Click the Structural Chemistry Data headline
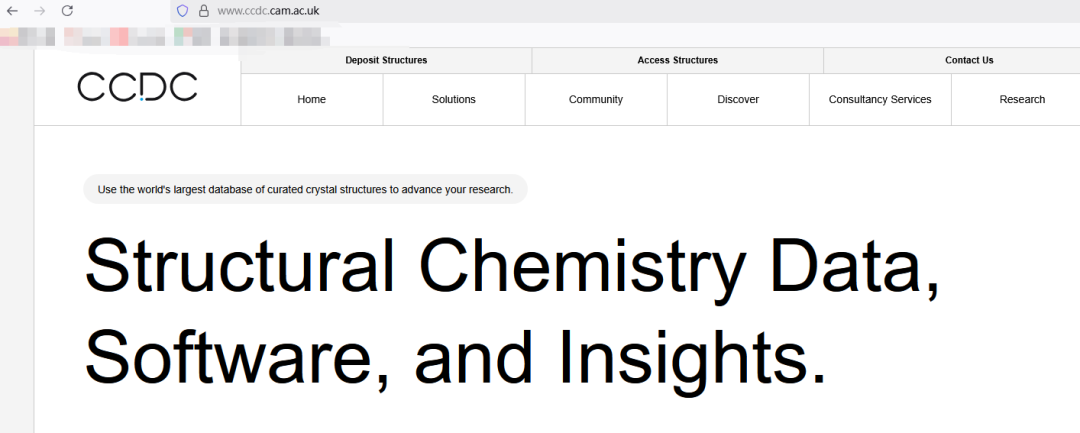The height and width of the screenshot is (433, 1080). pyautogui.click(x=512, y=267)
